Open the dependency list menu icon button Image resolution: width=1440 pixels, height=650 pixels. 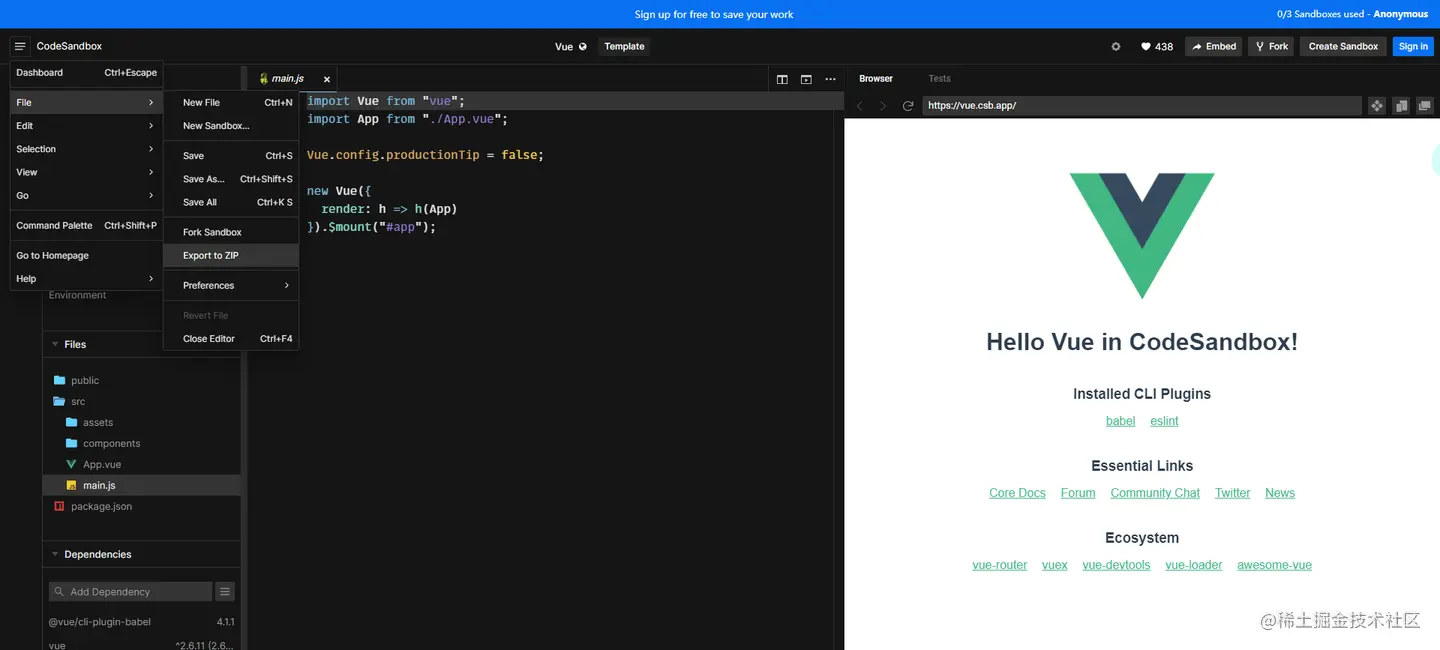tap(225, 592)
